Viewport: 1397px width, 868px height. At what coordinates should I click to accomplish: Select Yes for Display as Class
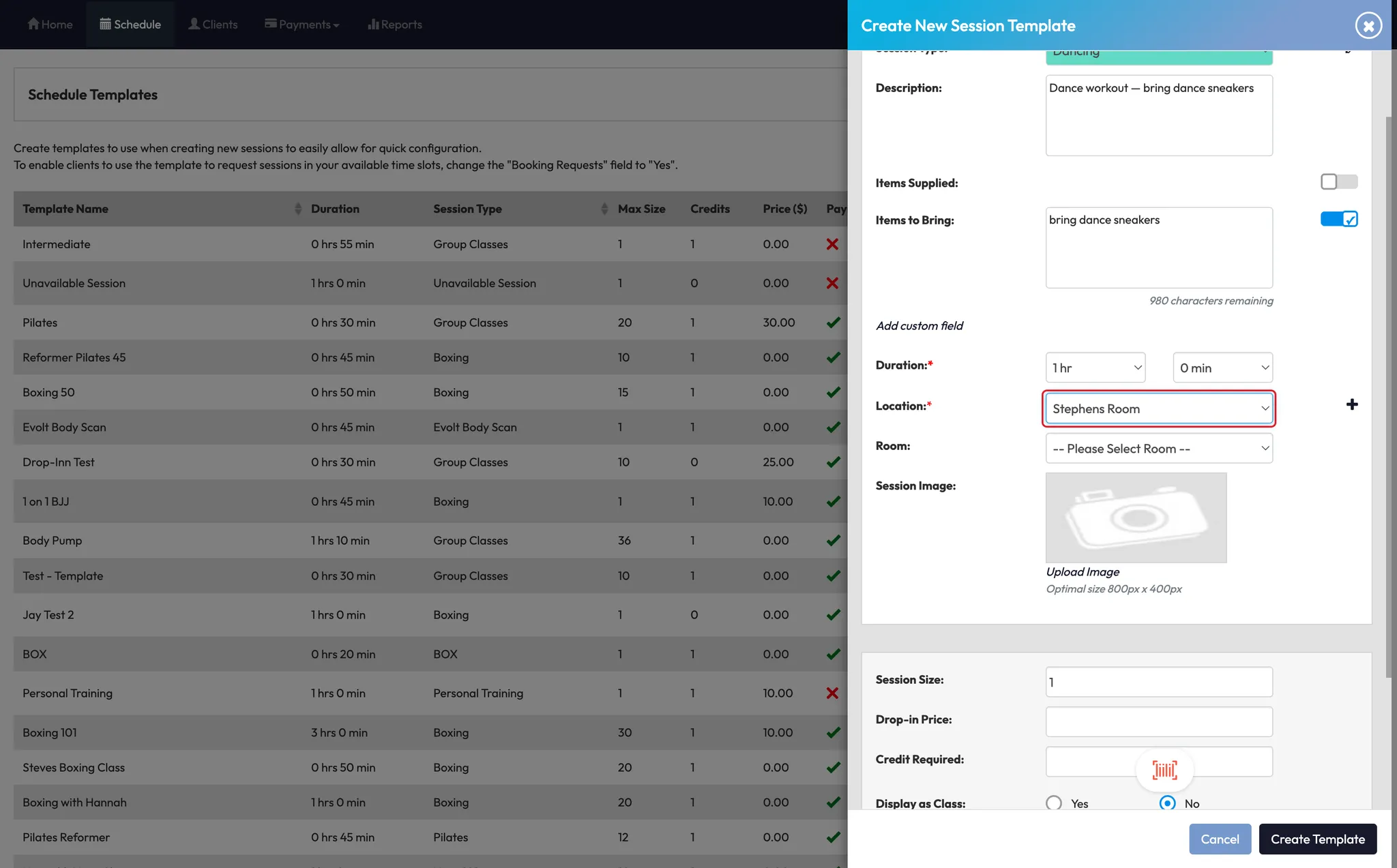(1054, 803)
